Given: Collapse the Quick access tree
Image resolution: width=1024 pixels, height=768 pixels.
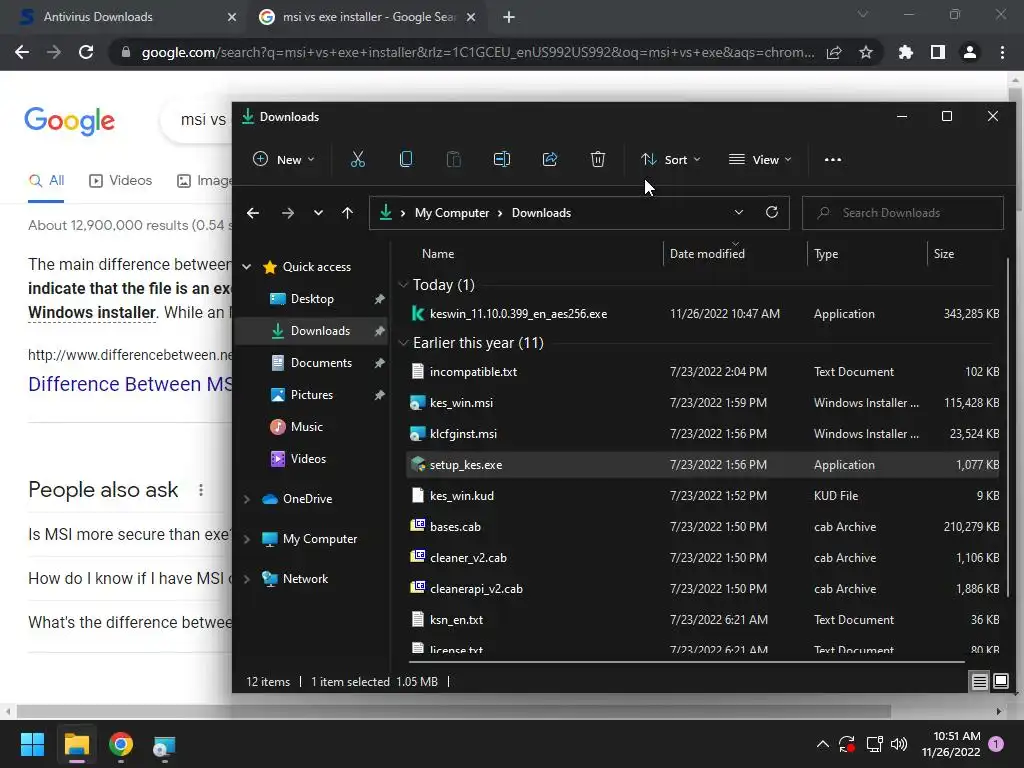Looking at the screenshot, I should pos(247,266).
